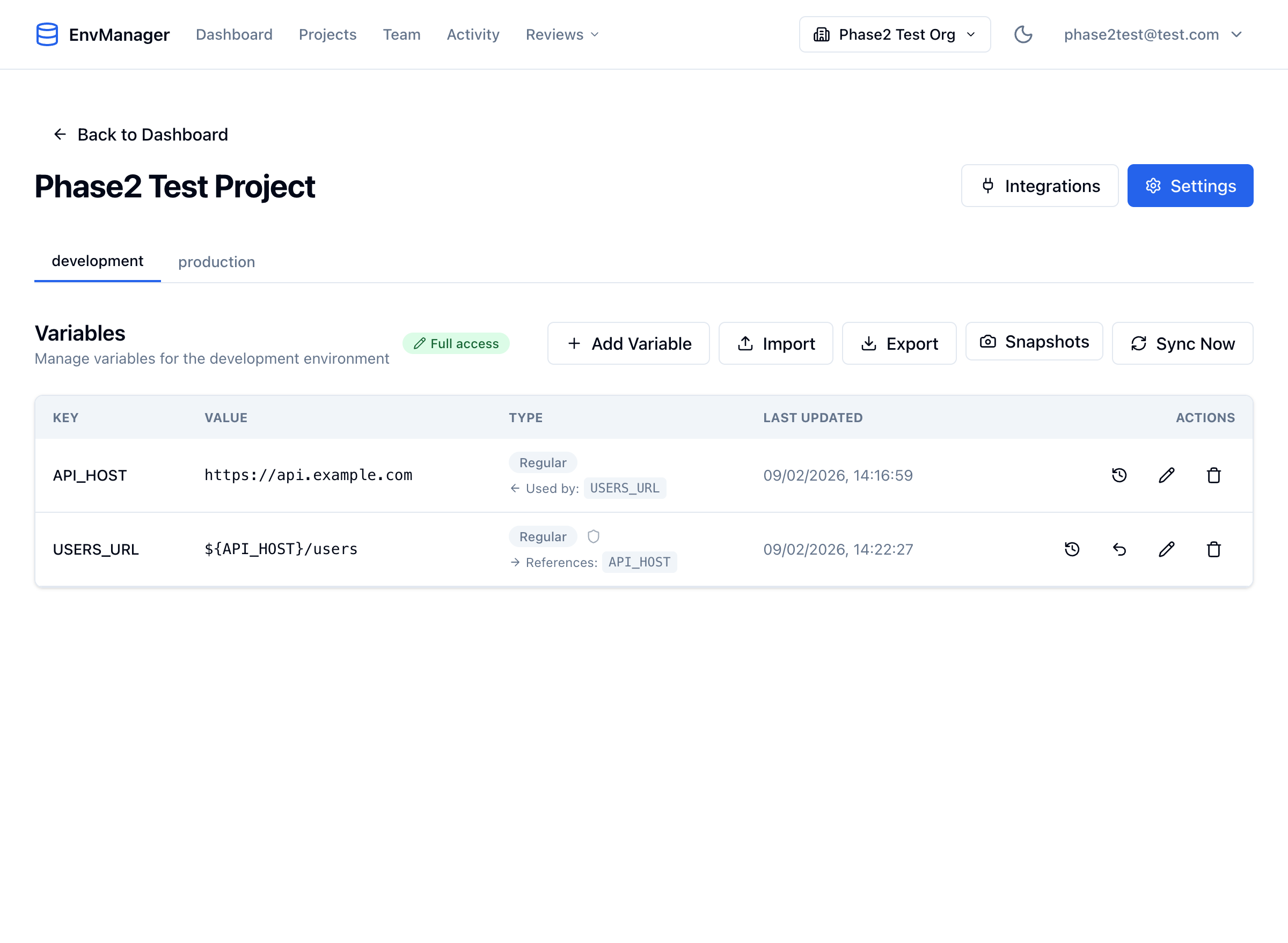Click the EnvManager database logo

[x=47, y=34]
